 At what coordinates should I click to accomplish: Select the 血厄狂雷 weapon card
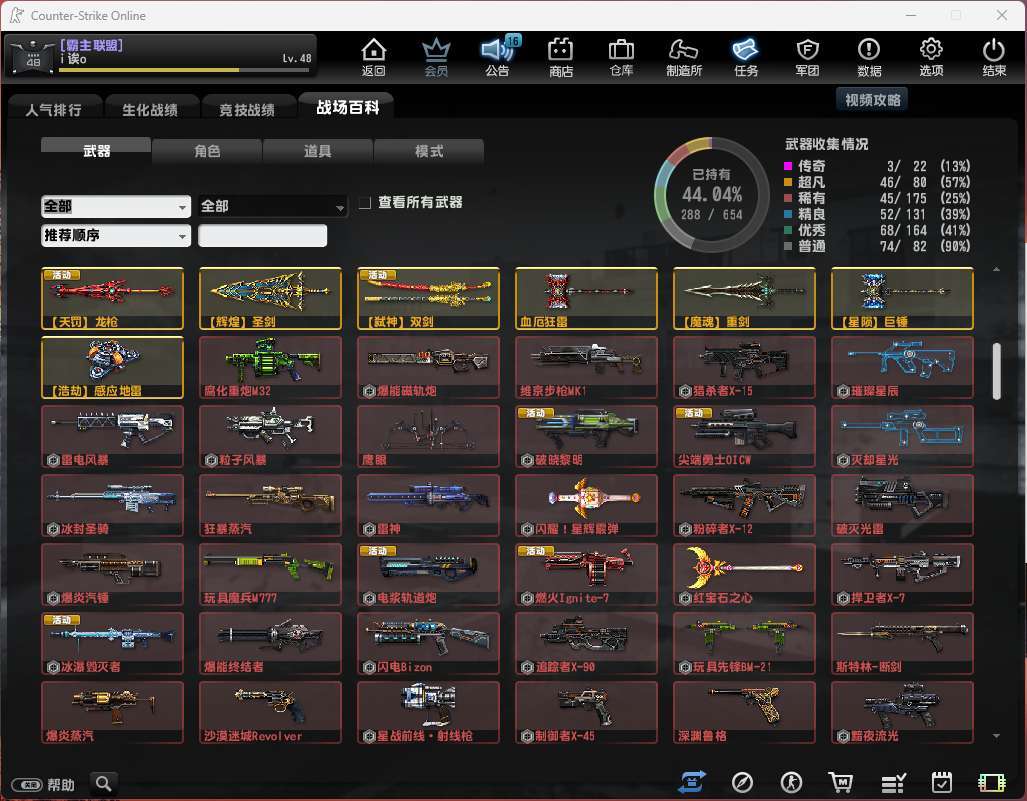(x=586, y=298)
